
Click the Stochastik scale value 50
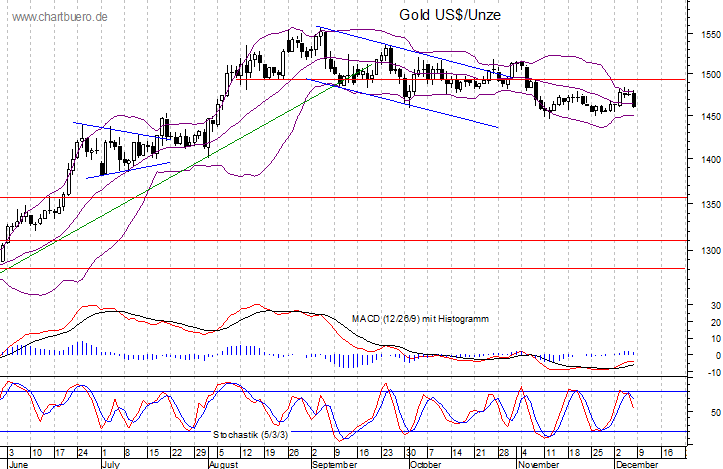pyautogui.click(x=716, y=412)
